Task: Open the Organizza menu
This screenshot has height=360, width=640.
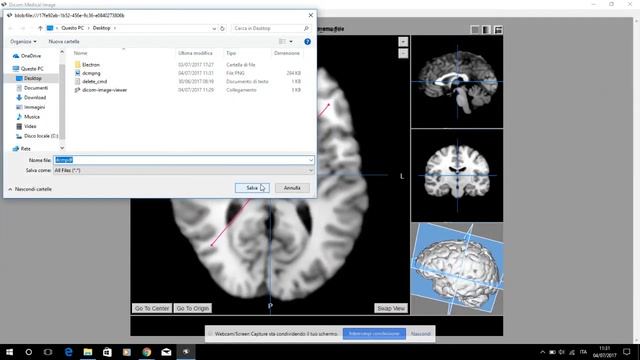Action: 23,42
